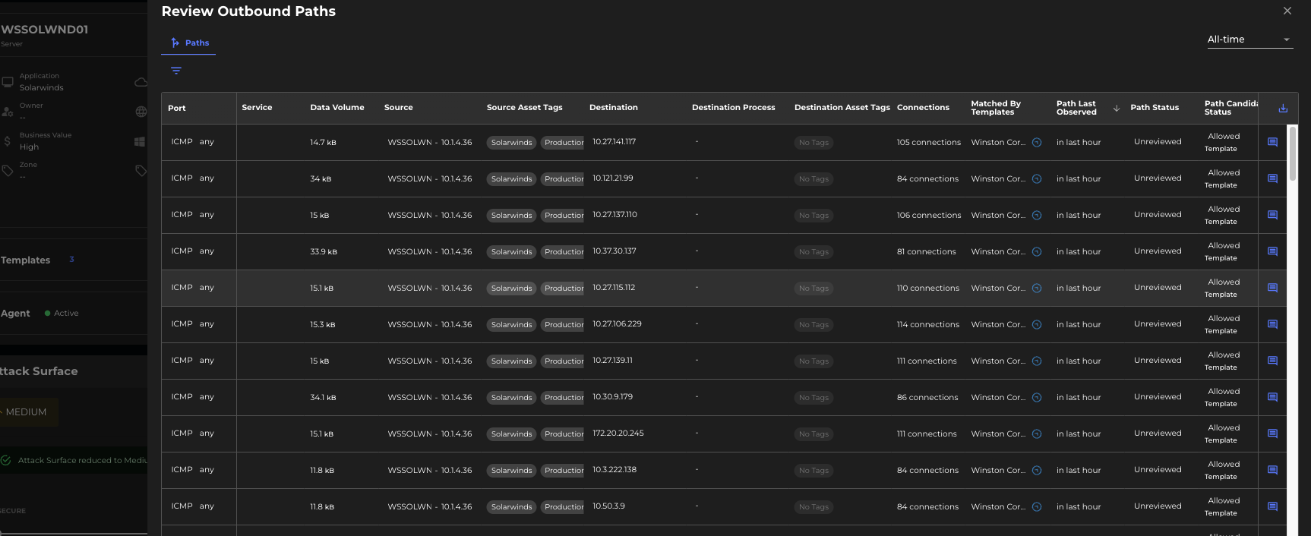Click the sort arrow beside Path Last Observed
The image size is (1311, 536).
[1116, 108]
